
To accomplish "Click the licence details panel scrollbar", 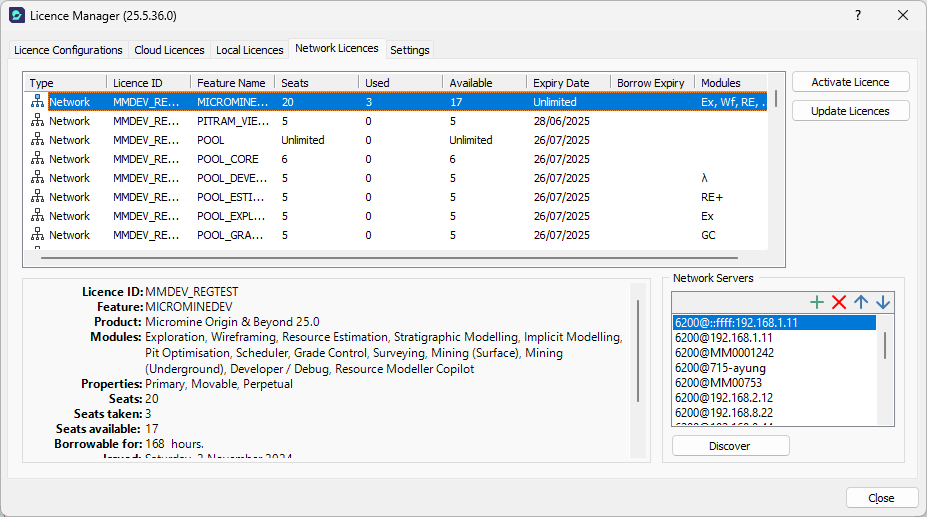I will [638, 351].
